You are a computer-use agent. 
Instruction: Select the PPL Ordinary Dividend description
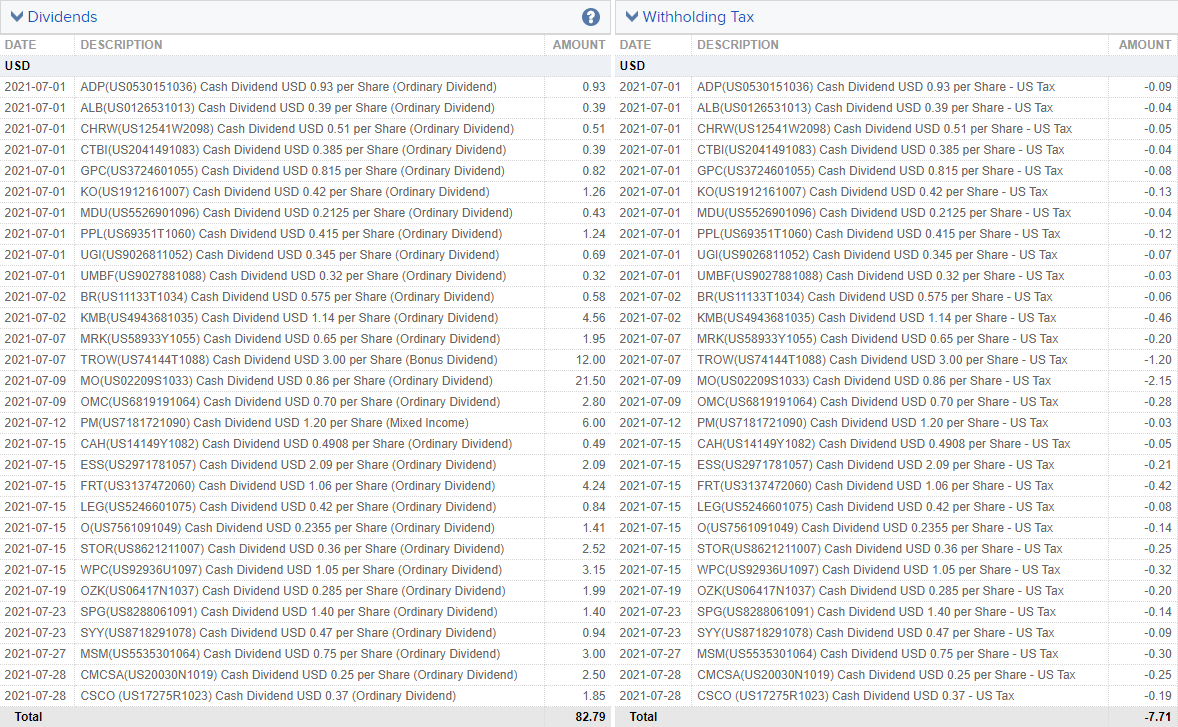(x=291, y=234)
